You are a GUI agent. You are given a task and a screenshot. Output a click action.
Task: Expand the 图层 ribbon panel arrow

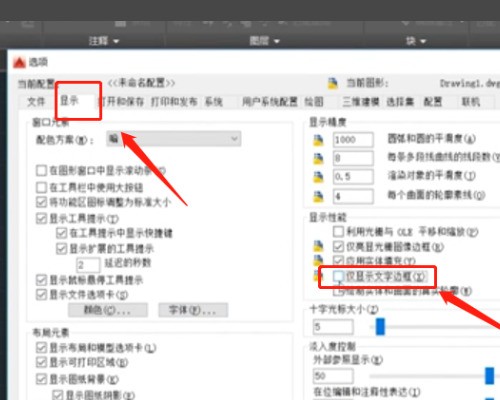click(277, 41)
